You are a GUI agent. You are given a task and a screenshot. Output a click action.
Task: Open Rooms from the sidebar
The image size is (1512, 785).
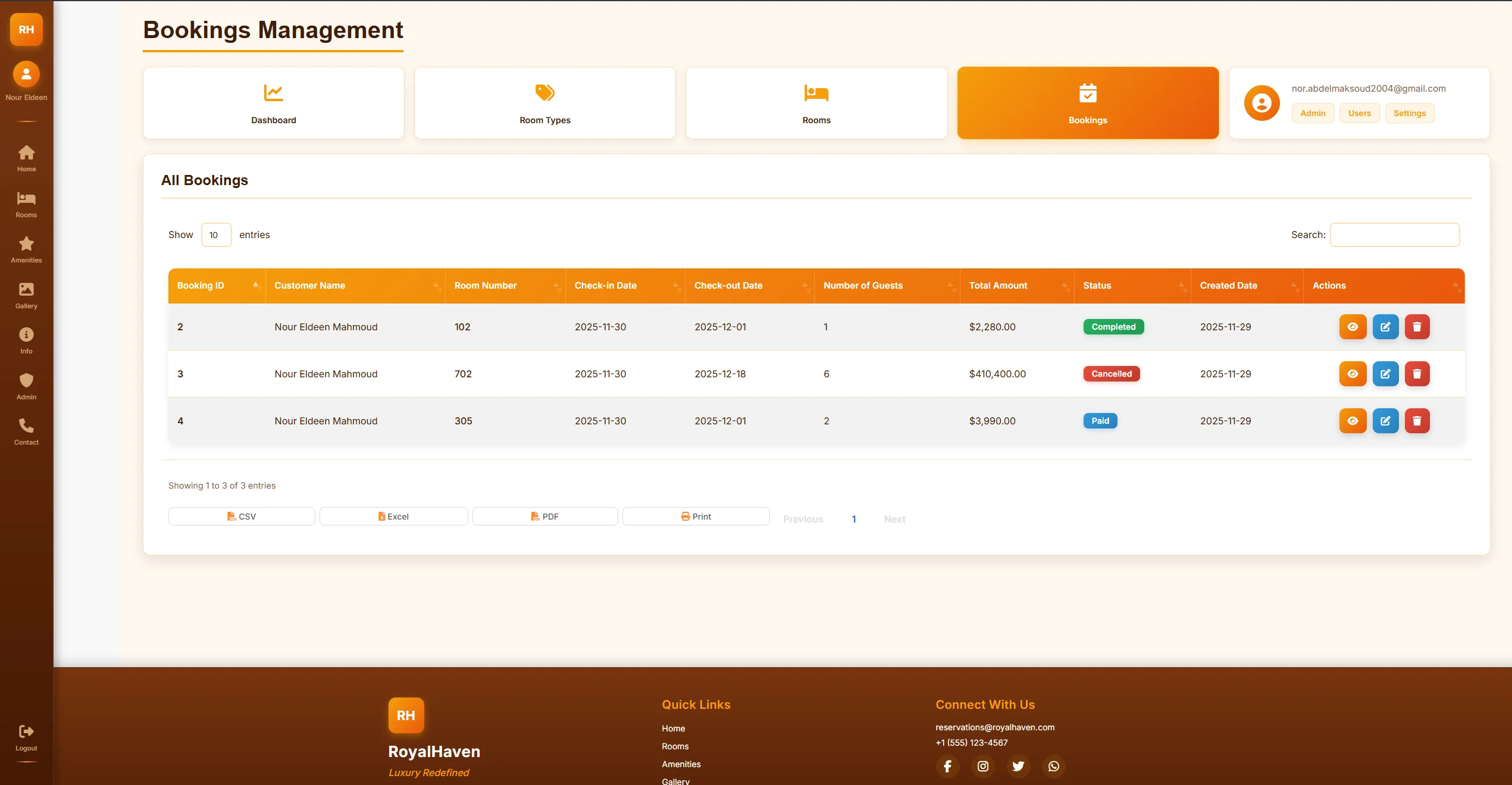coord(26,204)
